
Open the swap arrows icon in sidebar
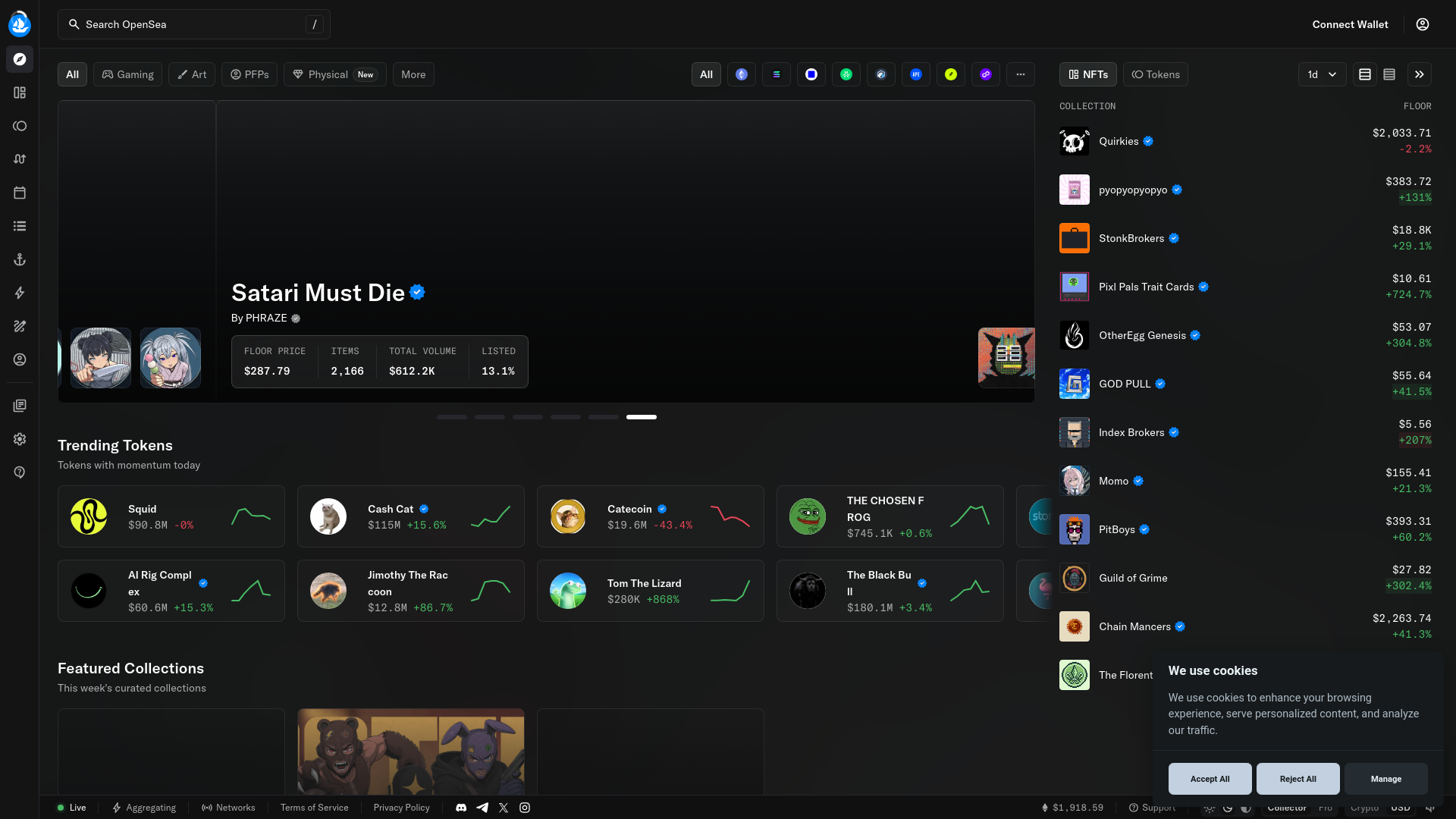click(x=20, y=159)
